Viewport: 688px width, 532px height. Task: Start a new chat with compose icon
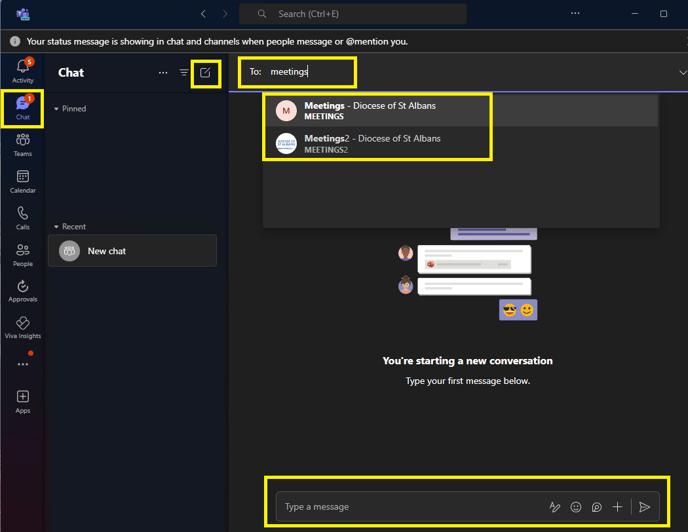pos(205,73)
